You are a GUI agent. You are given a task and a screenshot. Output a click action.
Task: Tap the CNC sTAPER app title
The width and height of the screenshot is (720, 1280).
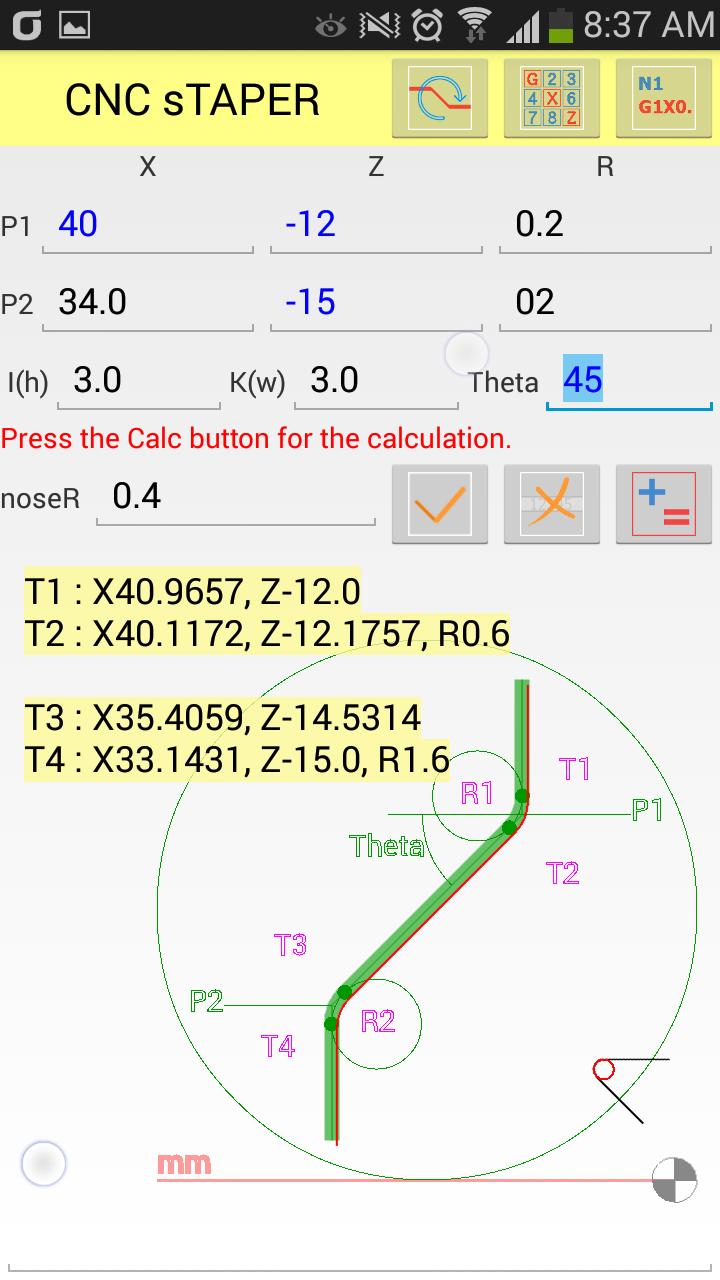pos(192,100)
